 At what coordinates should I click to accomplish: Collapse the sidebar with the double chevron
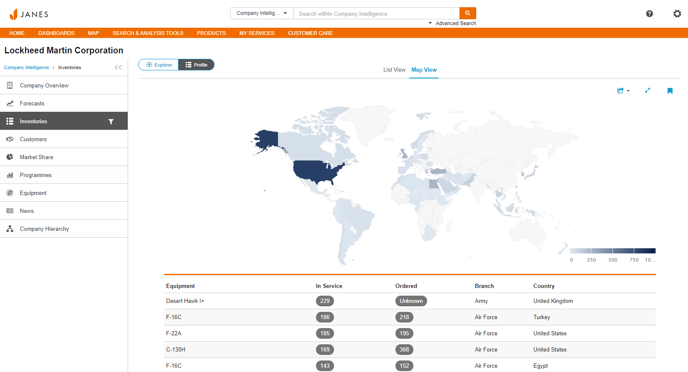[118, 67]
